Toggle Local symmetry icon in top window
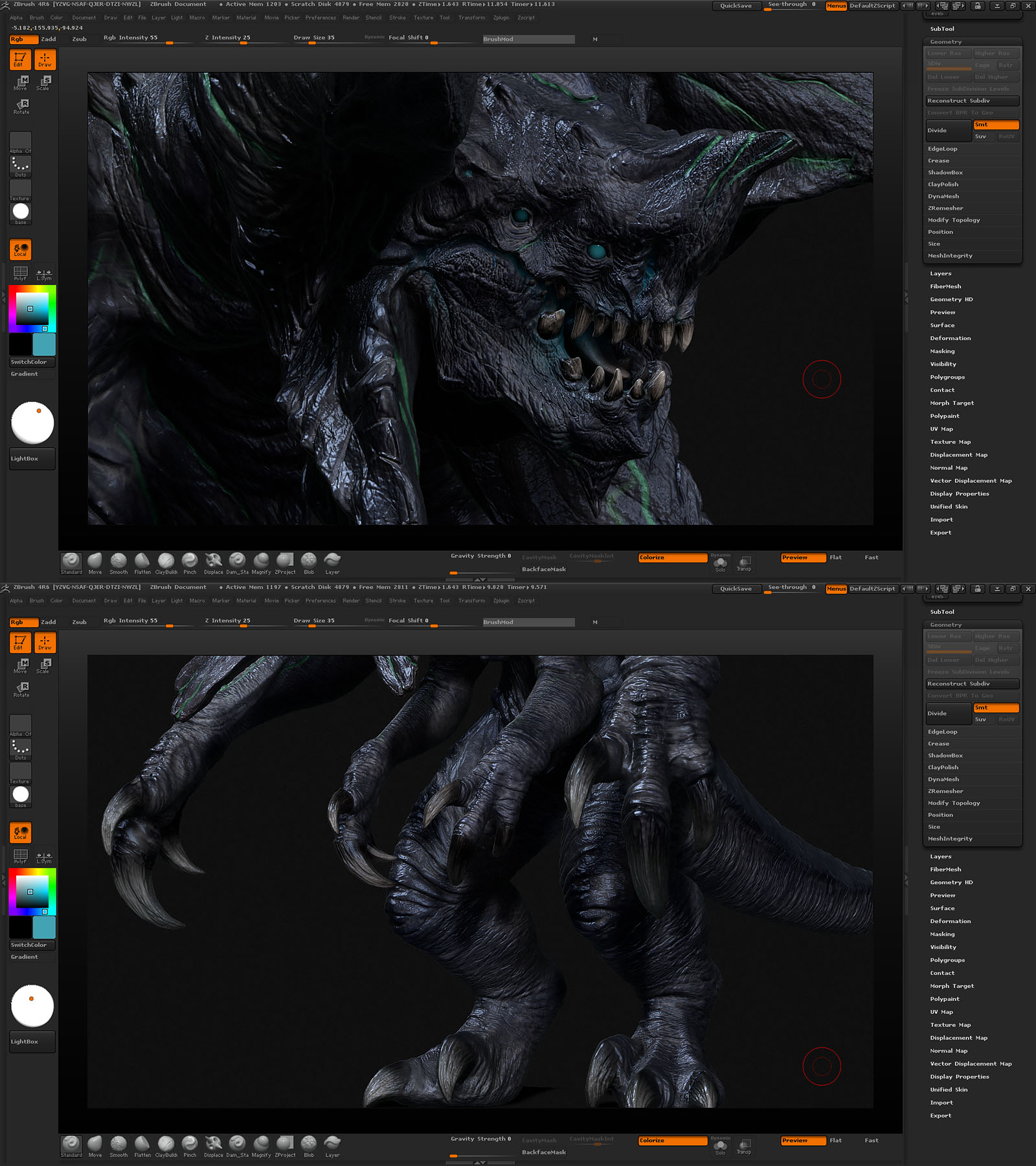The height and width of the screenshot is (1166, 1036). [x=21, y=249]
